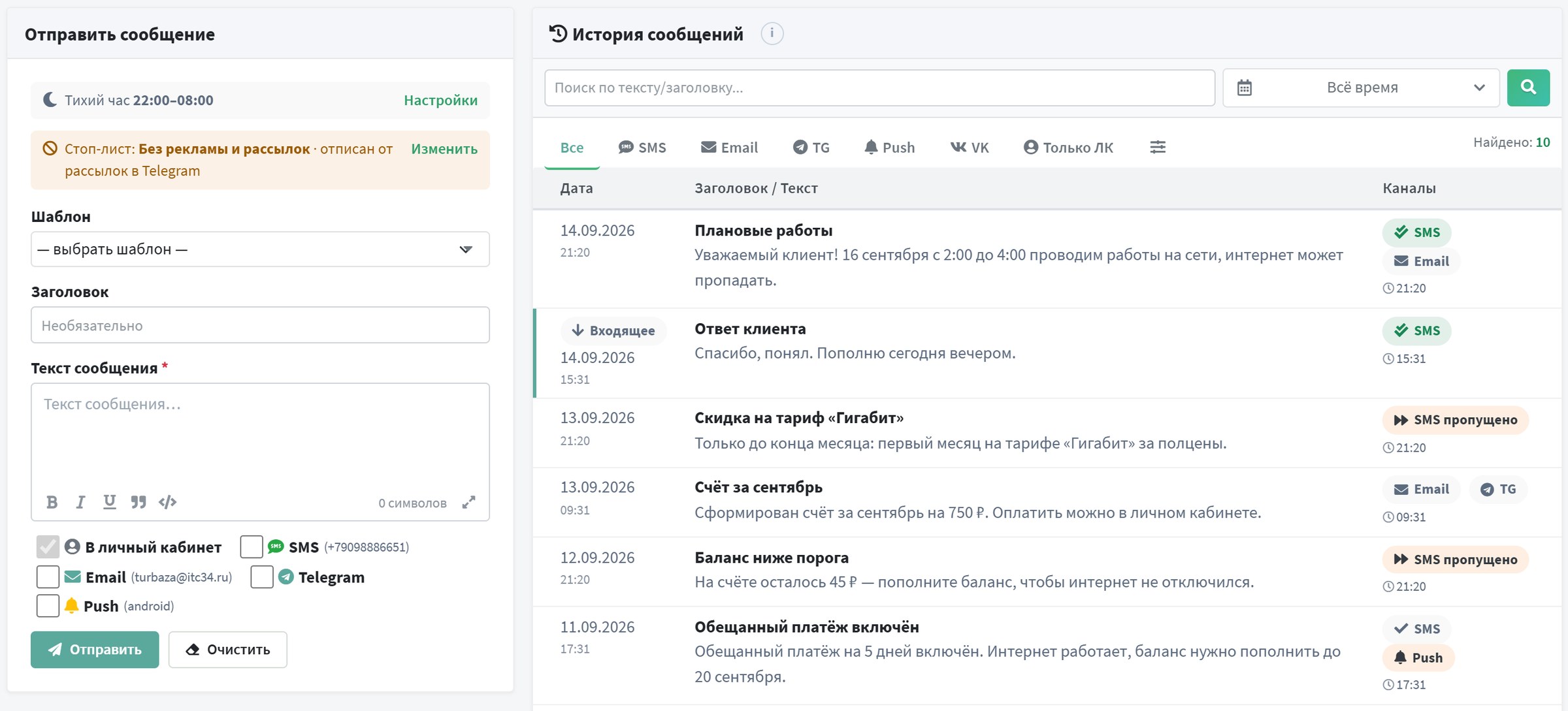Click the green search magnifier button

tap(1528, 87)
